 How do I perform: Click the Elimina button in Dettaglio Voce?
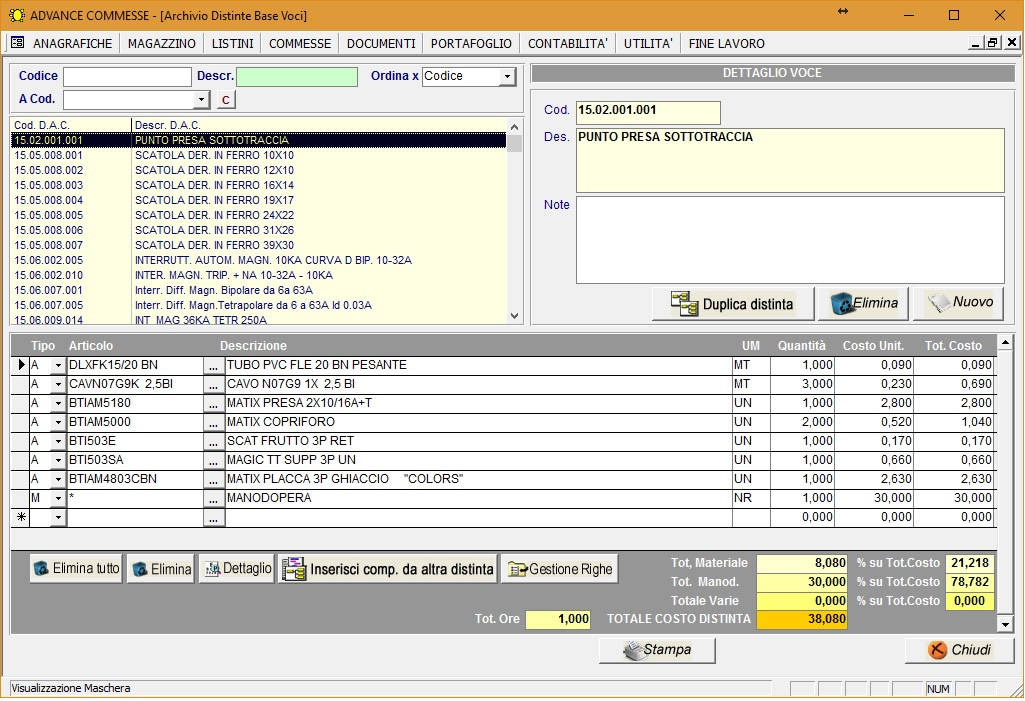(864, 304)
